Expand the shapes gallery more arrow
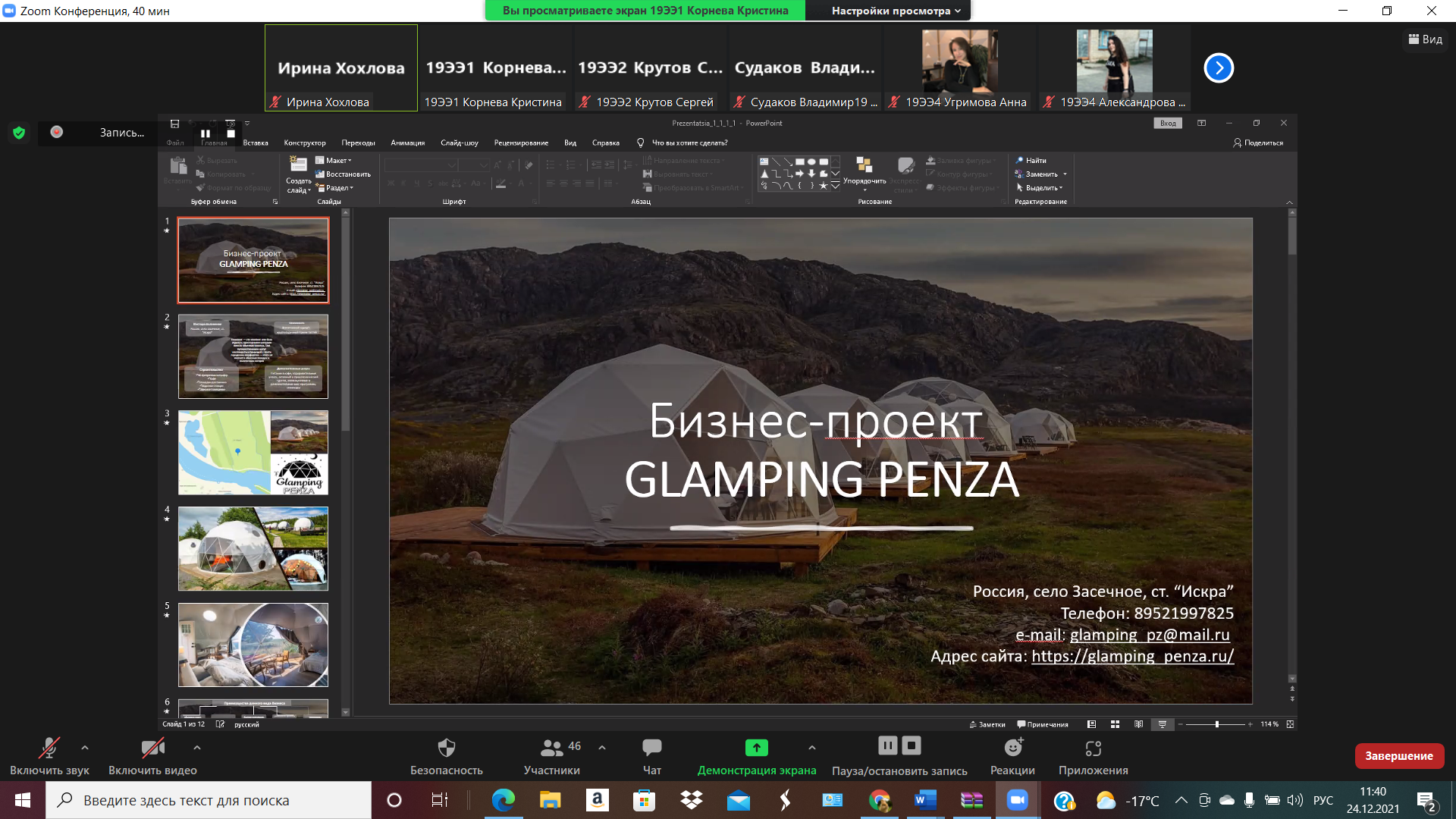1456x819 pixels. coord(835,186)
